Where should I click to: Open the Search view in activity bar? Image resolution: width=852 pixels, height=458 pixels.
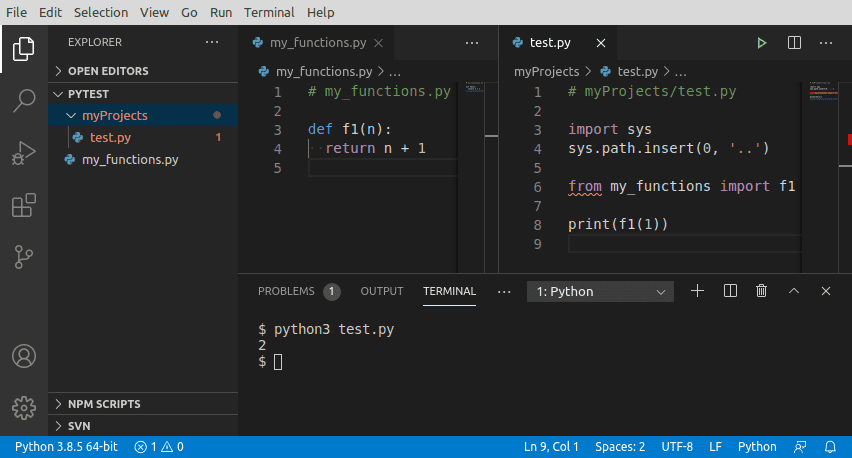pos(24,100)
